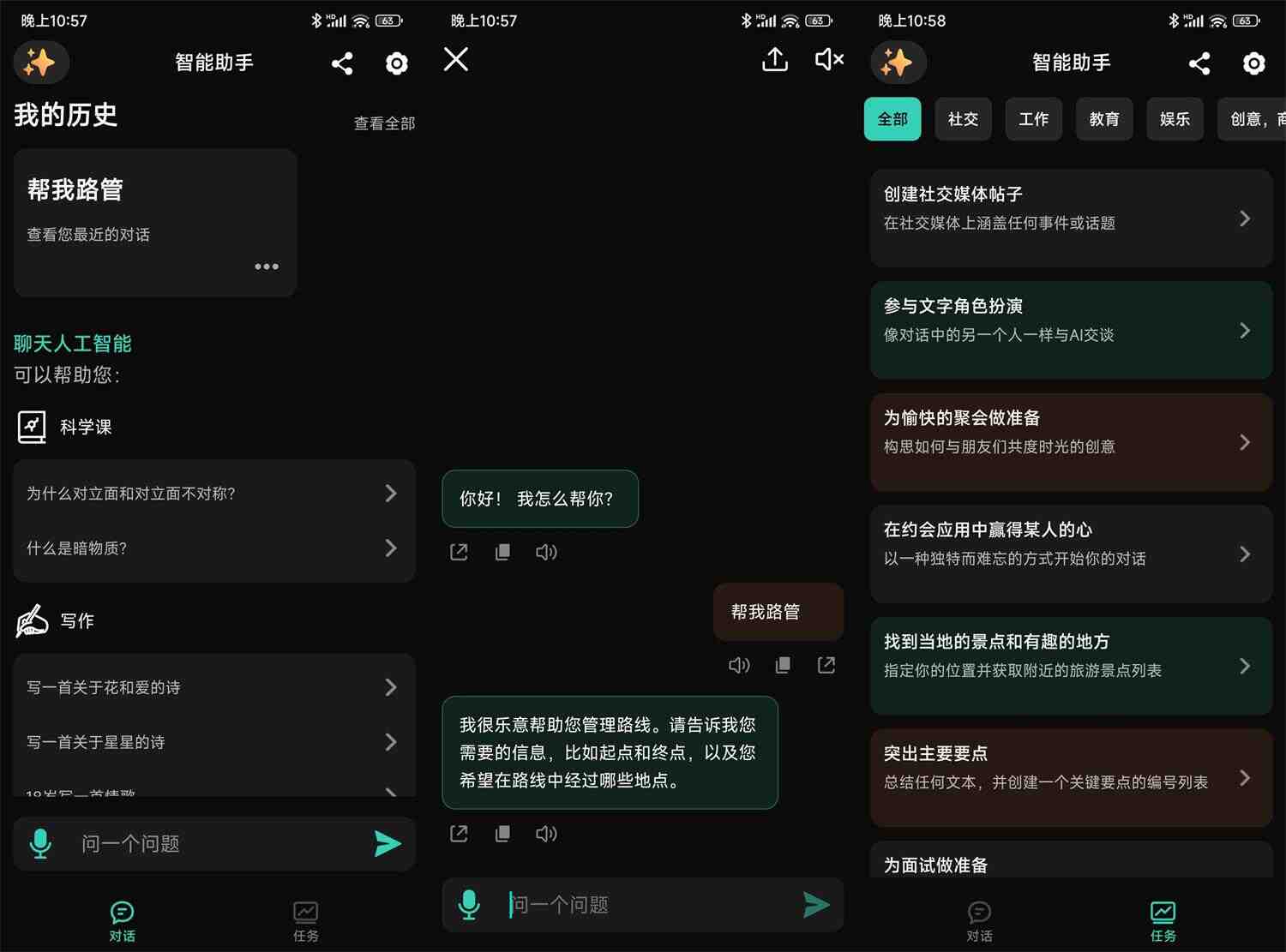Switch to 任务 tab in left screen
This screenshot has height=952, width=1286.
click(x=306, y=921)
